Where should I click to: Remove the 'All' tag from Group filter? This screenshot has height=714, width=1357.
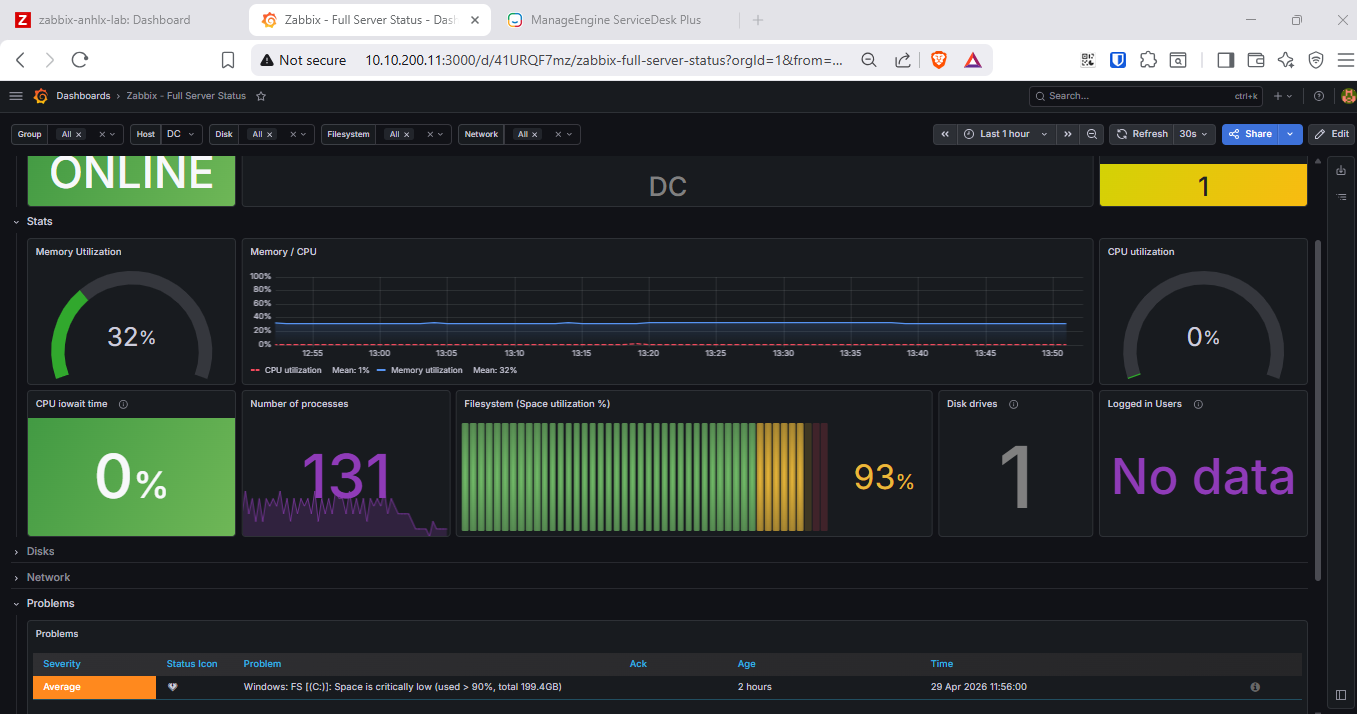[x=79, y=135]
